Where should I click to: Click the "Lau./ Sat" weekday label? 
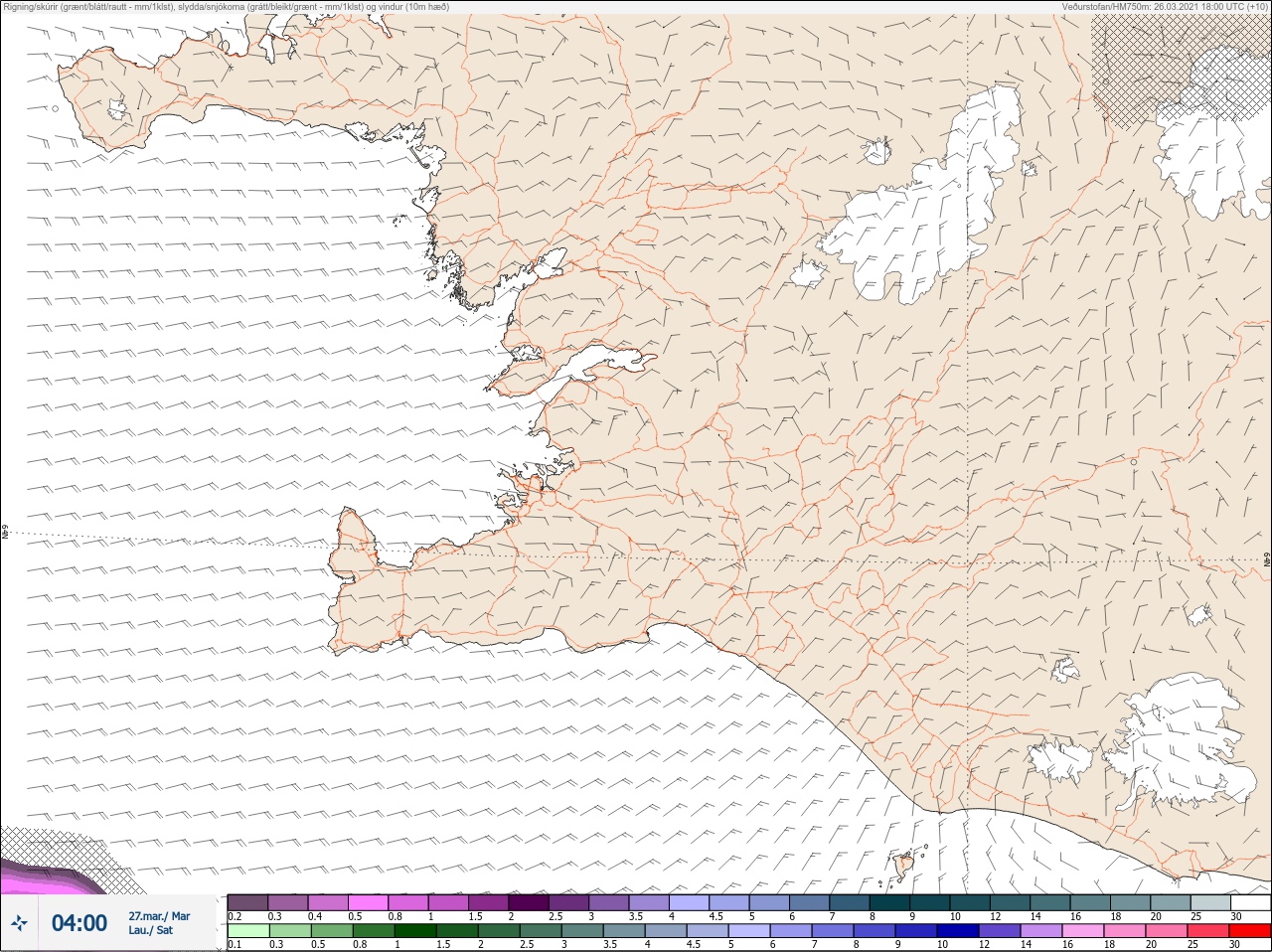(151, 930)
